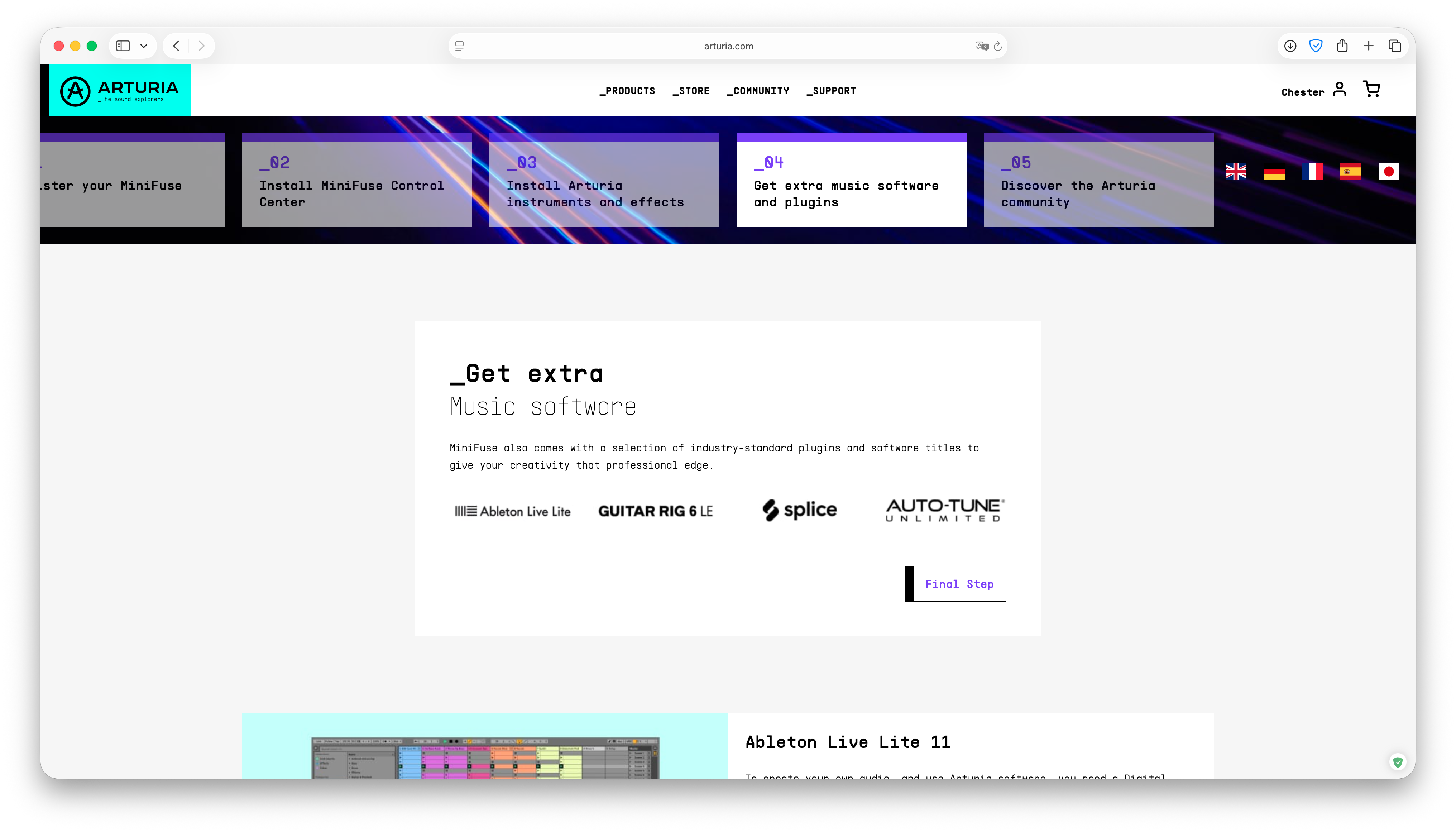The height and width of the screenshot is (832, 1456).
Task: Open the _COMMUNITY menu
Action: [757, 91]
